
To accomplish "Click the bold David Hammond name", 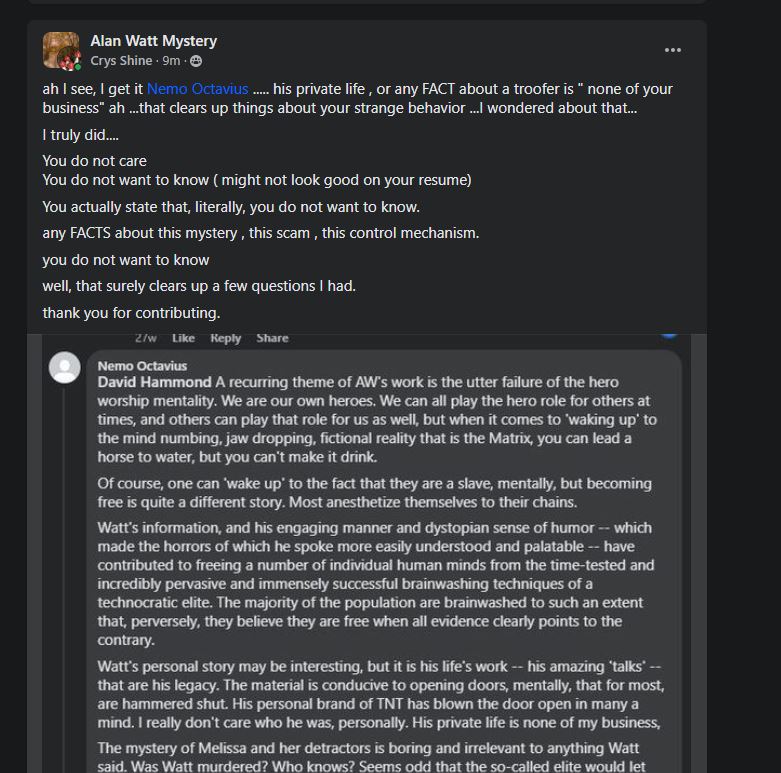I will pos(154,382).
